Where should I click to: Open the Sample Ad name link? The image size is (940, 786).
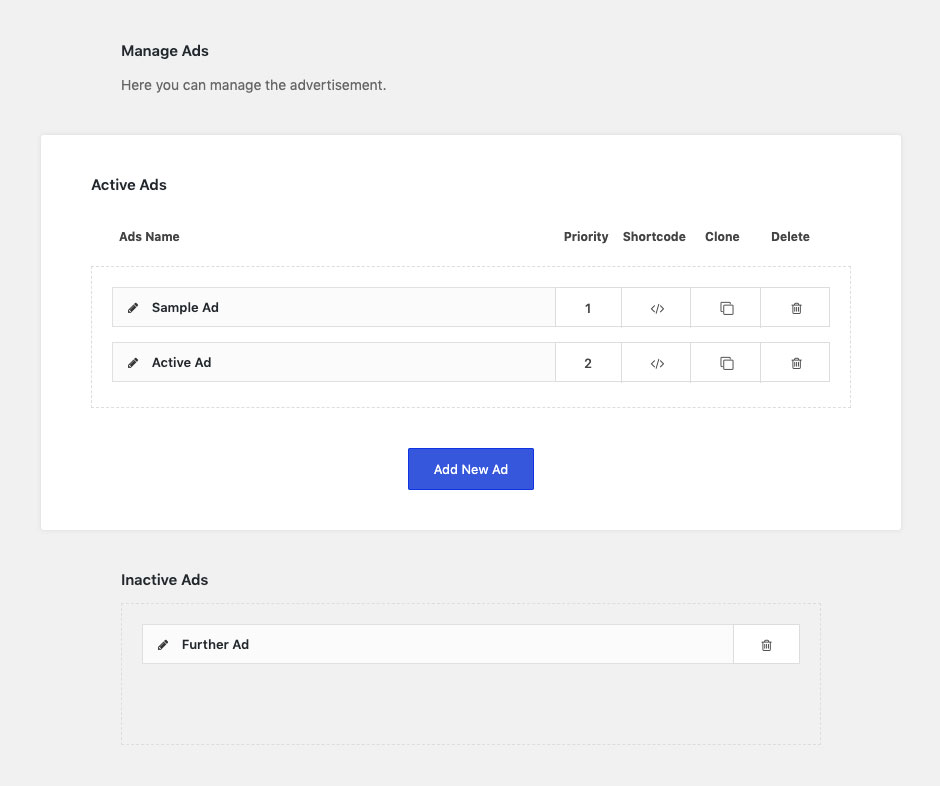[x=185, y=308]
